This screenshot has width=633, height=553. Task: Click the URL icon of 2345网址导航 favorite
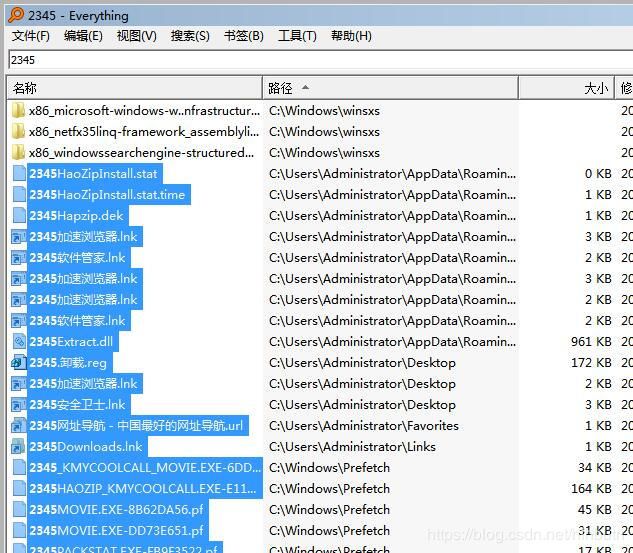pos(19,425)
